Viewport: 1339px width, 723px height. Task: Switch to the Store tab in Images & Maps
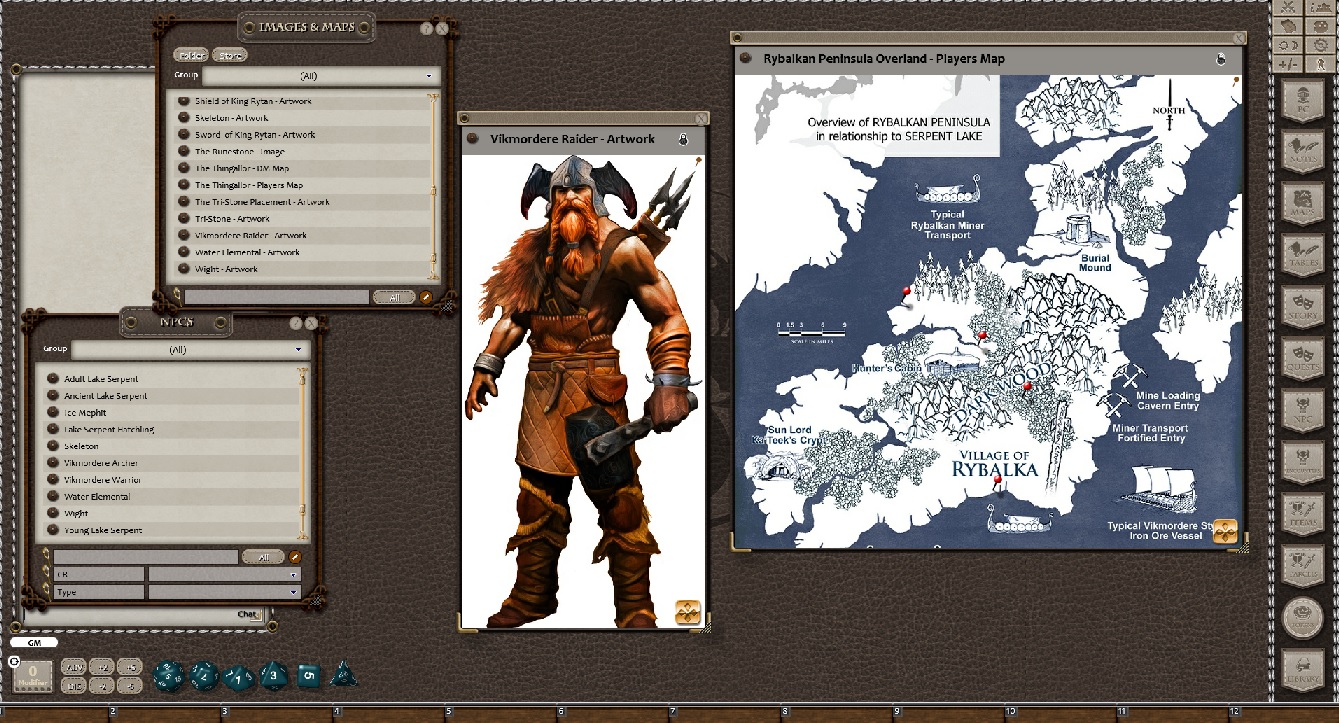[x=229, y=54]
